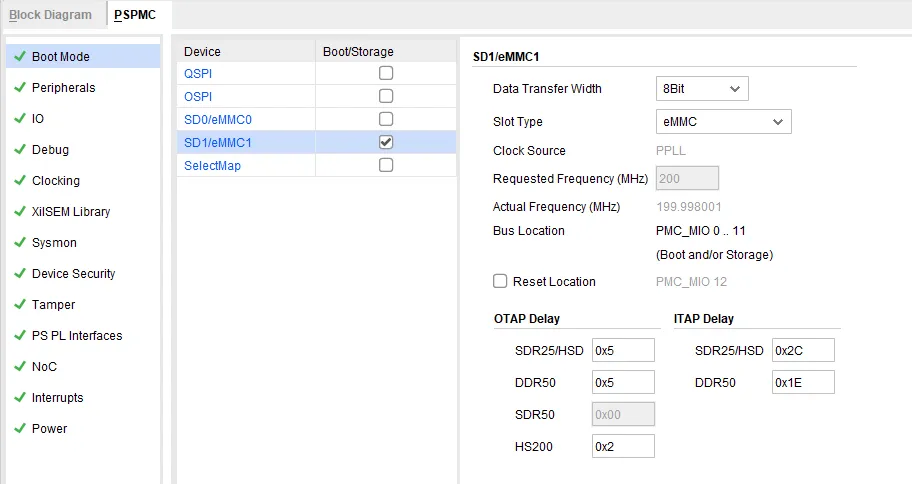This screenshot has height=484, width=912.
Task: Select the Clocking section in sidebar
Action: (55, 181)
